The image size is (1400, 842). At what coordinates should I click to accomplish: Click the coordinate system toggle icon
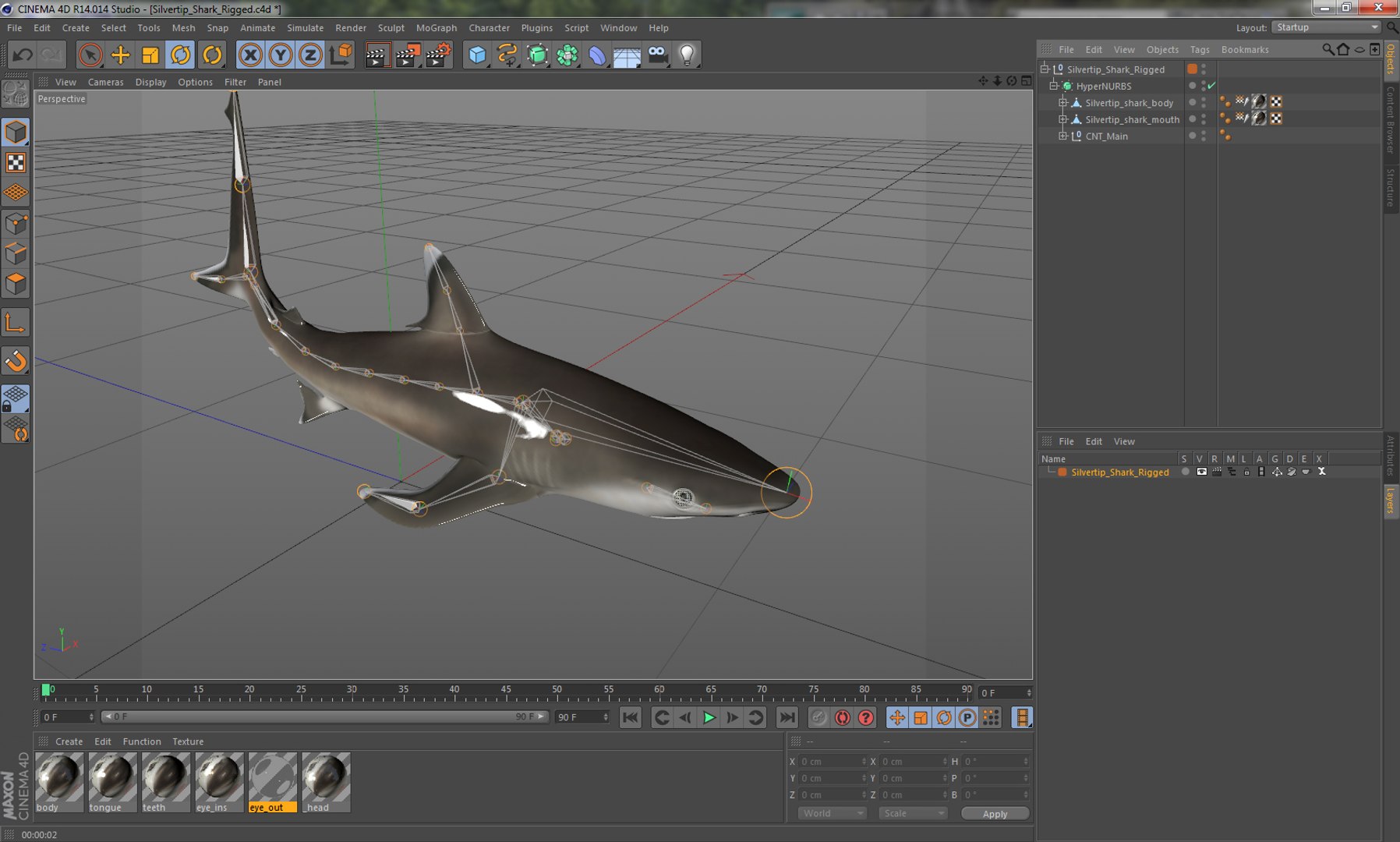341,55
